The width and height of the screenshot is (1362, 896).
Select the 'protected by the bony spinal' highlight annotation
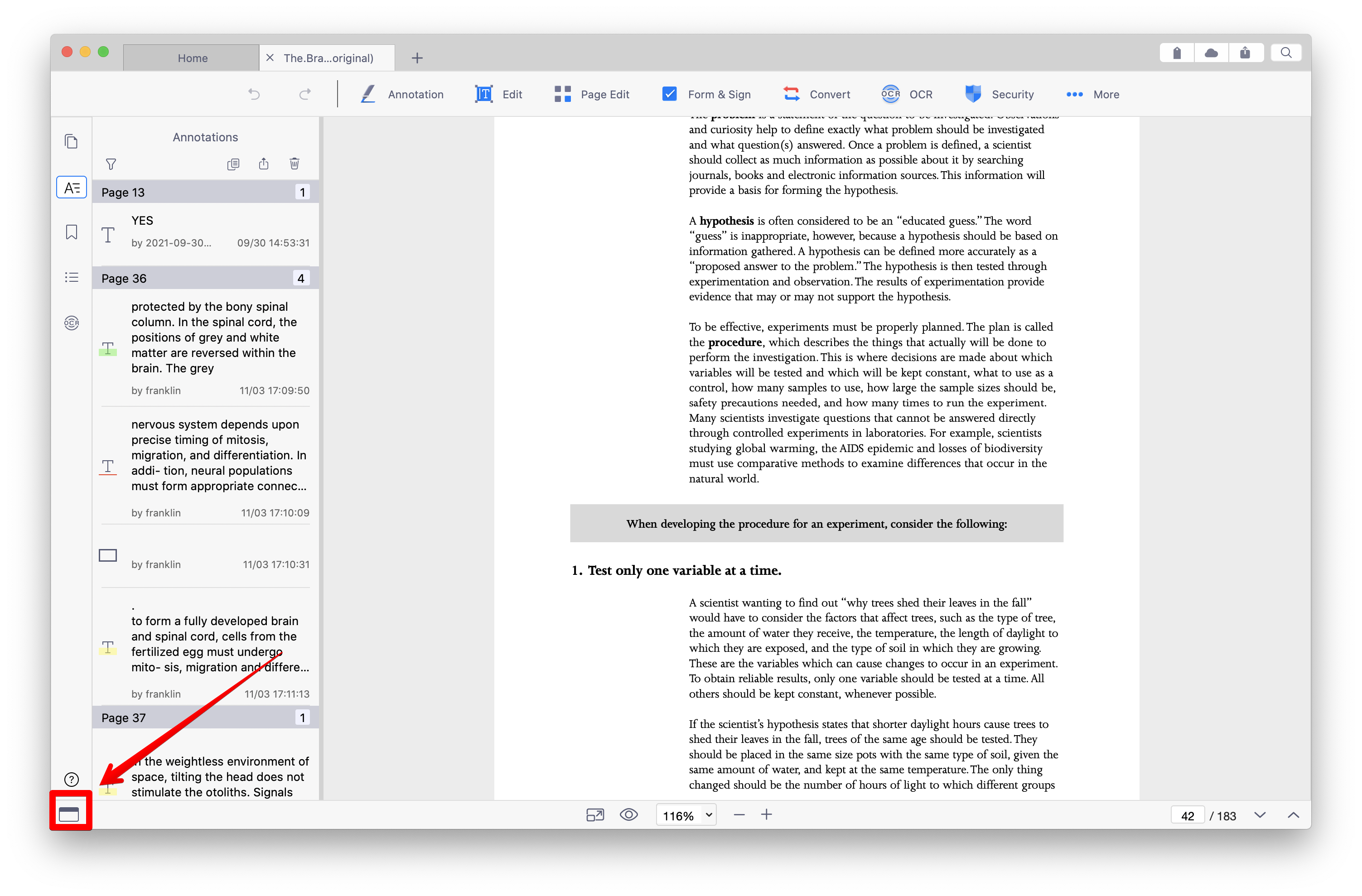tap(205, 348)
